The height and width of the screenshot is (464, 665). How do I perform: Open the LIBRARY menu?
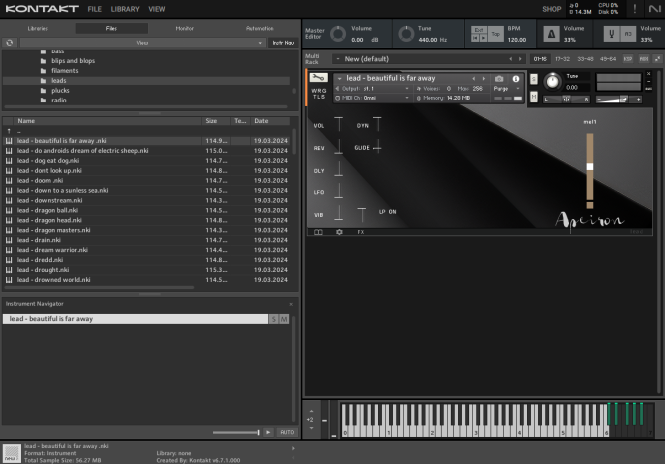coord(125,9)
